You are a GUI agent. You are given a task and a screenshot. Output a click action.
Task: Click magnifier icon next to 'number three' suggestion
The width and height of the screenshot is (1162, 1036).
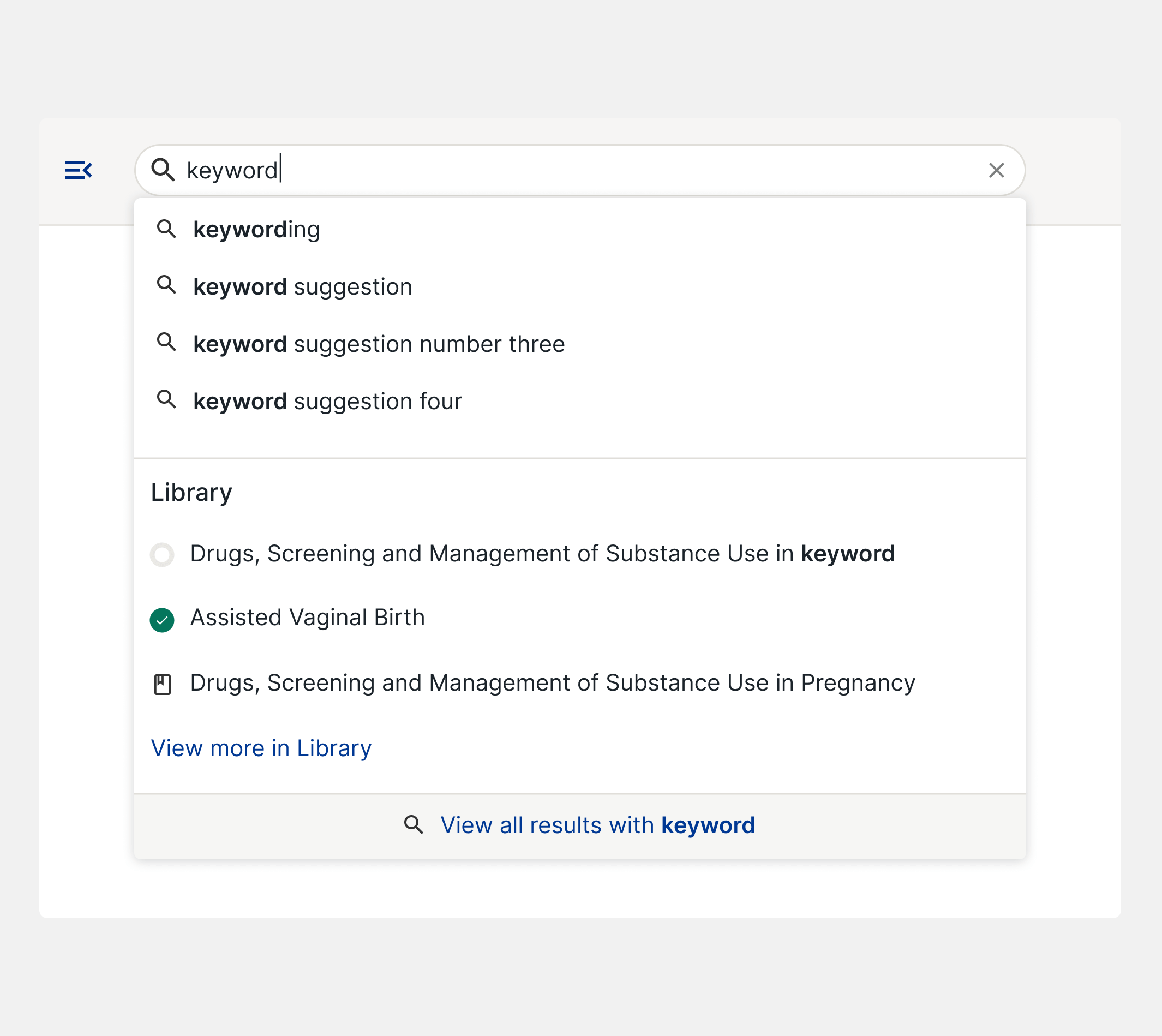pos(166,342)
